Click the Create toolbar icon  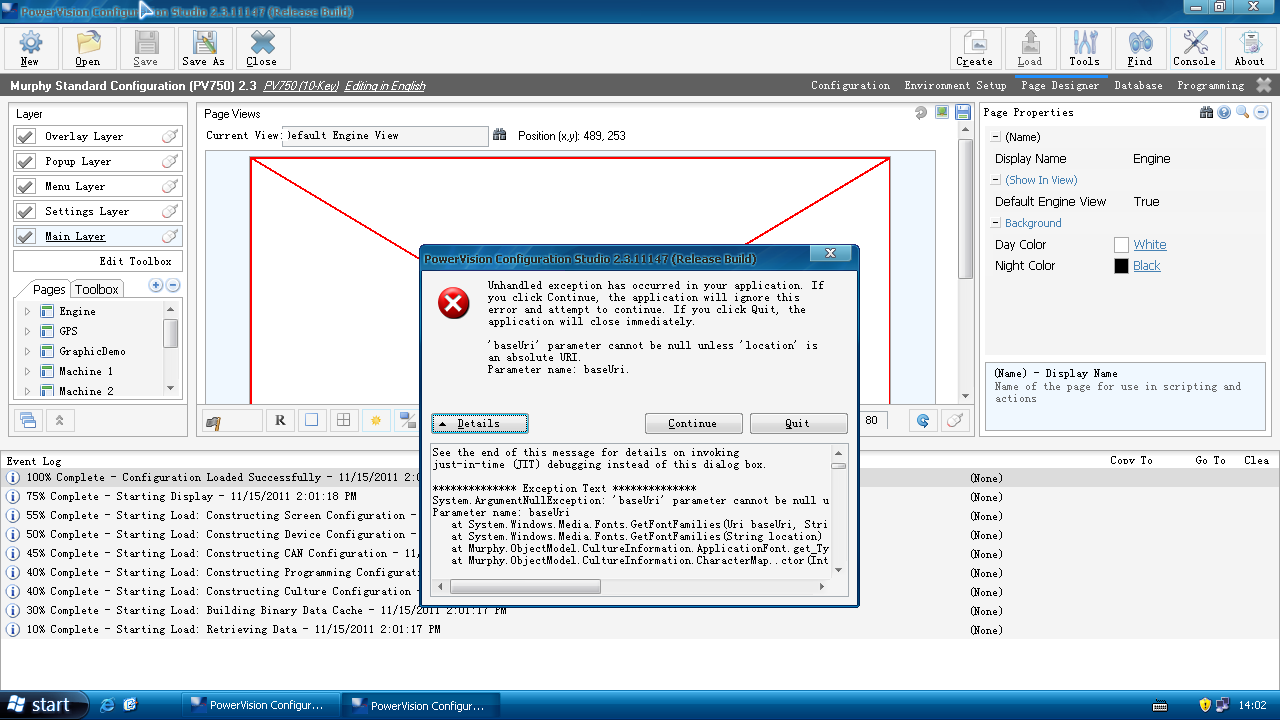(975, 48)
